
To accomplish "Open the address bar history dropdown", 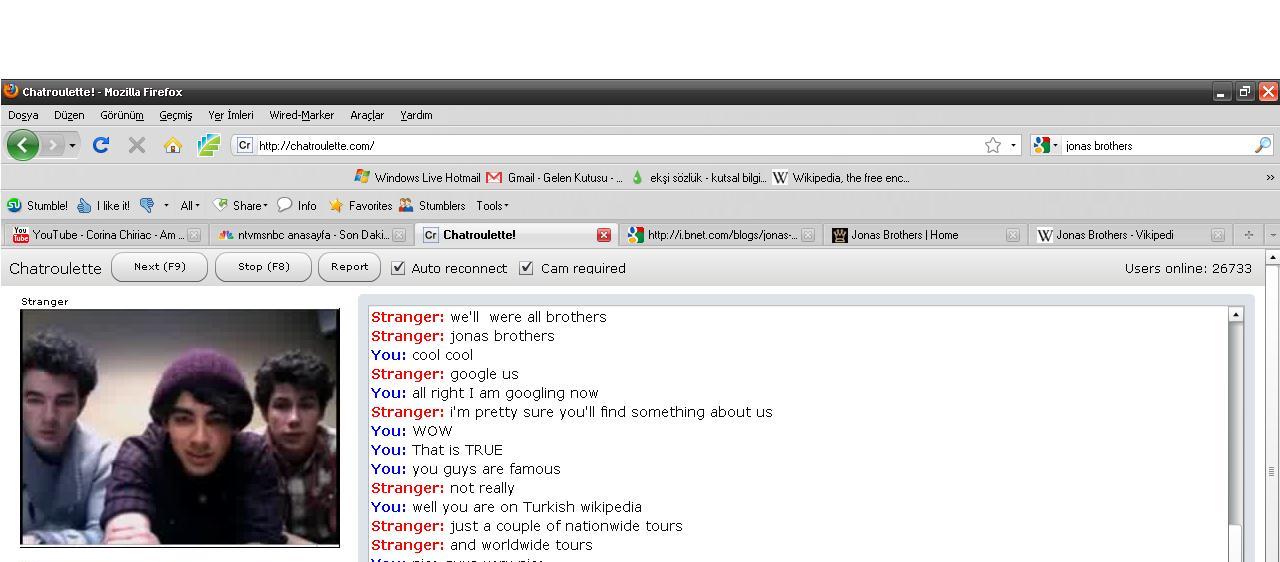I will coord(1013,145).
